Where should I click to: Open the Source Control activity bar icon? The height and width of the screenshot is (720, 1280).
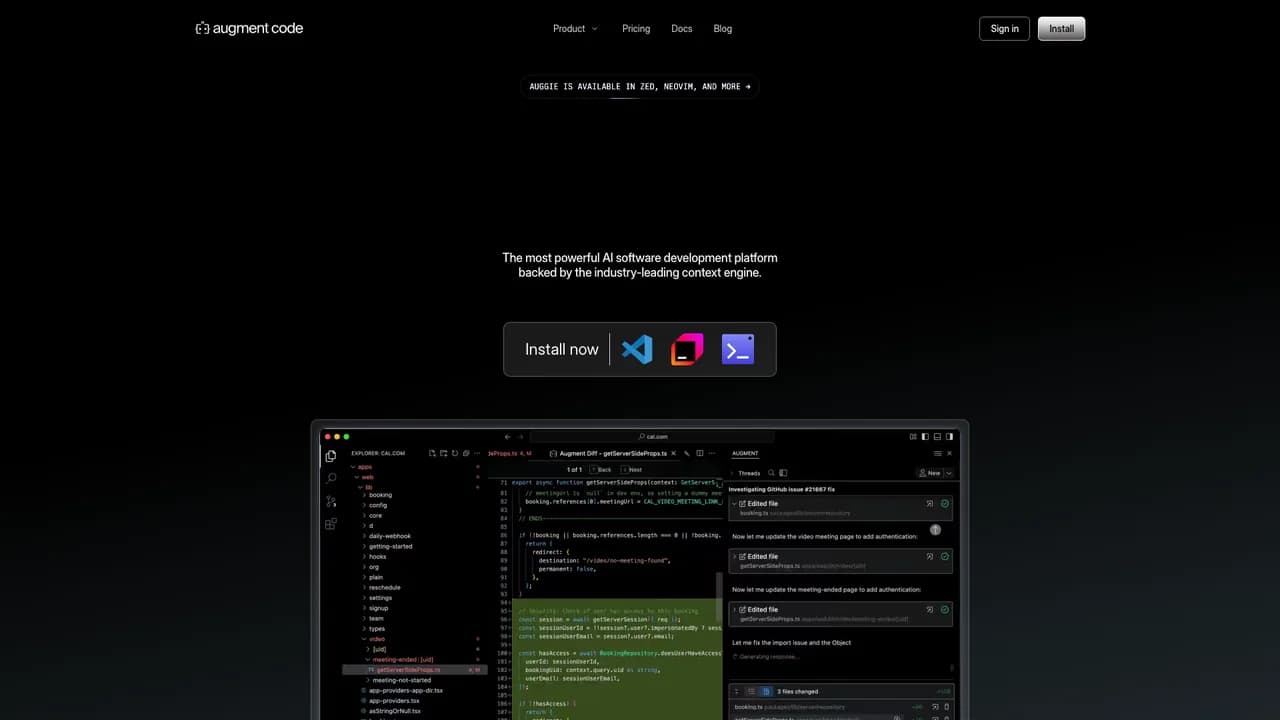pos(331,501)
